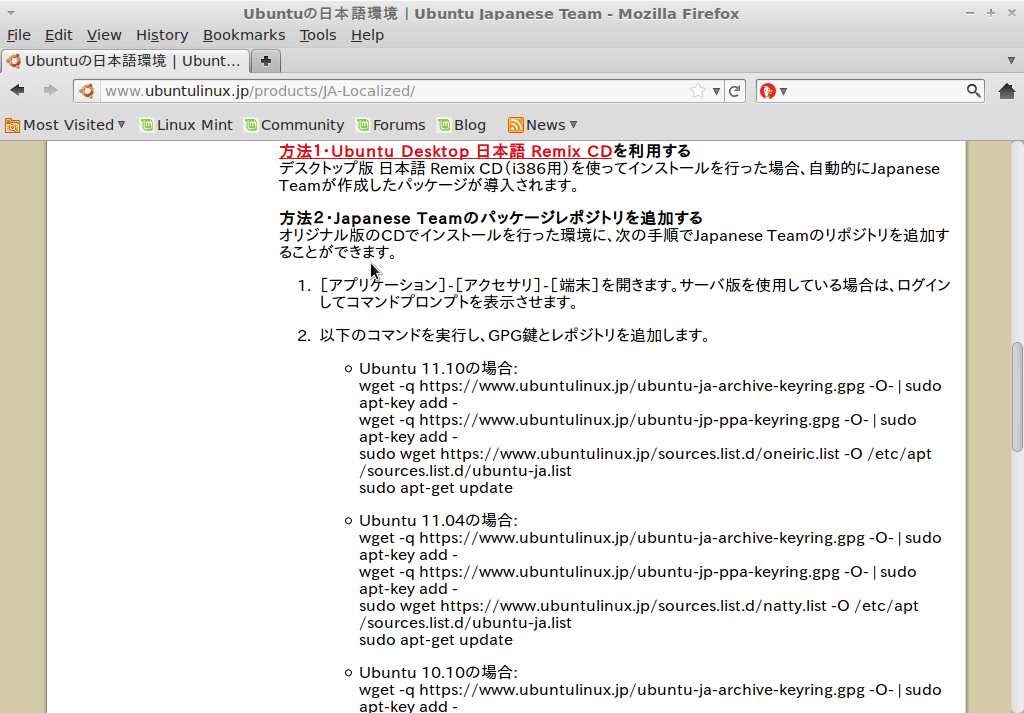List all tabs dropdown arrow
Image resolution: width=1024 pixels, height=713 pixels.
point(1012,61)
